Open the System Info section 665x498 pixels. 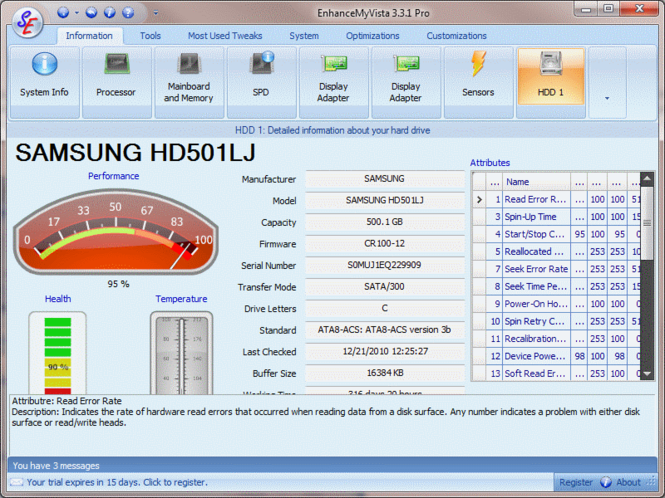tap(45, 82)
